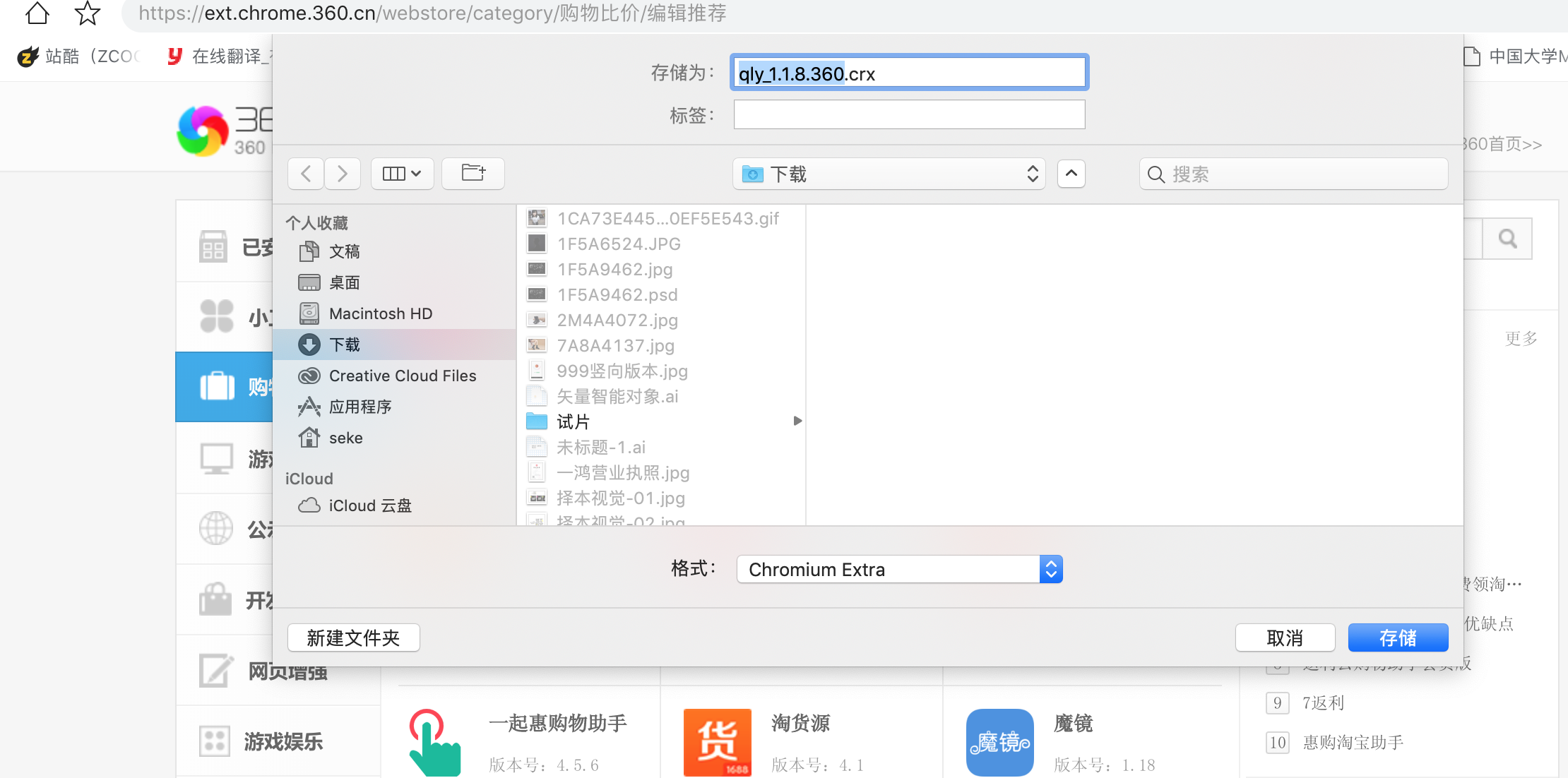1568x778 pixels.
Task: Go forward in save dialog navigation
Action: tap(343, 174)
